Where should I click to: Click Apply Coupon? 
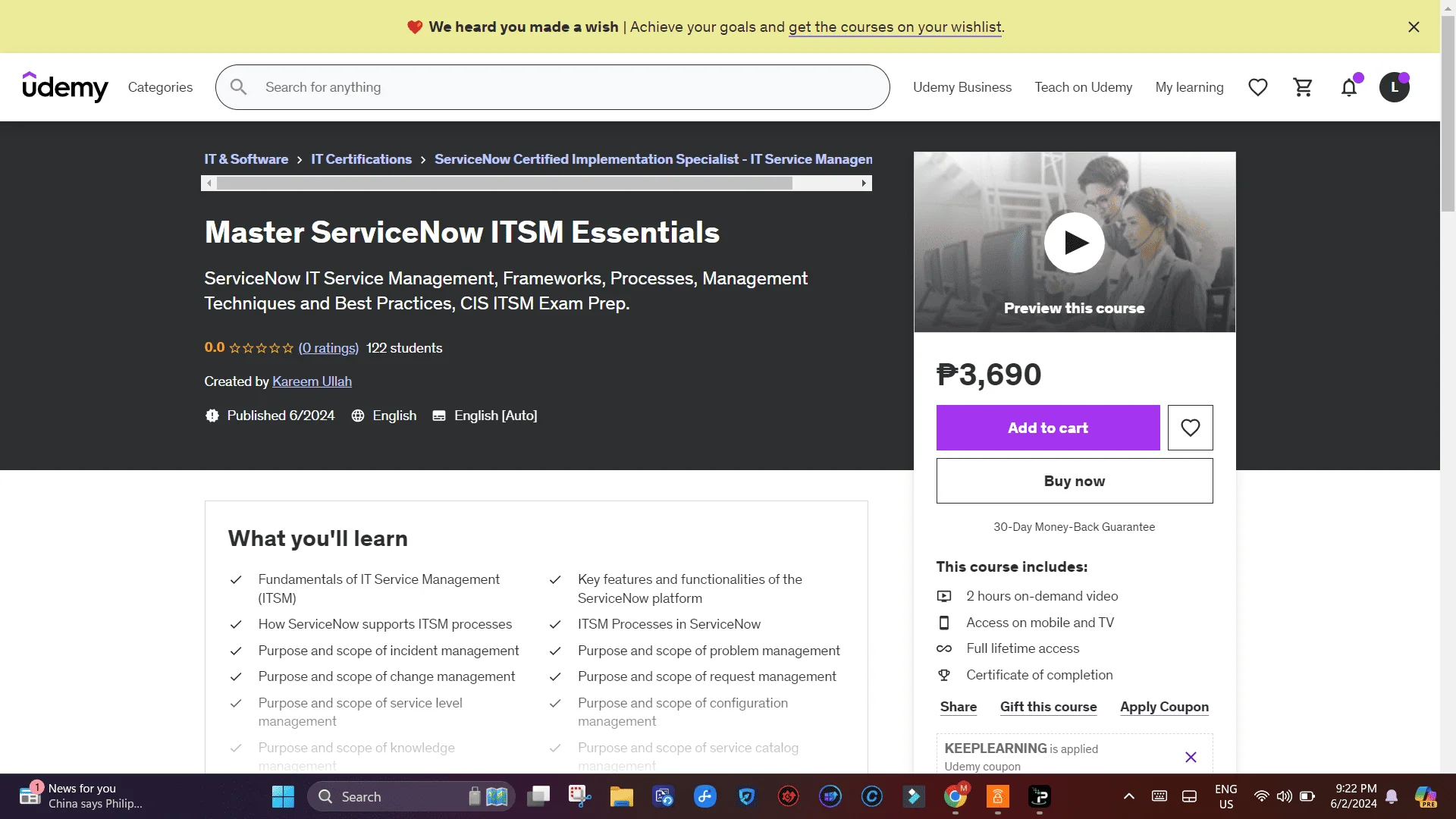[1164, 707]
